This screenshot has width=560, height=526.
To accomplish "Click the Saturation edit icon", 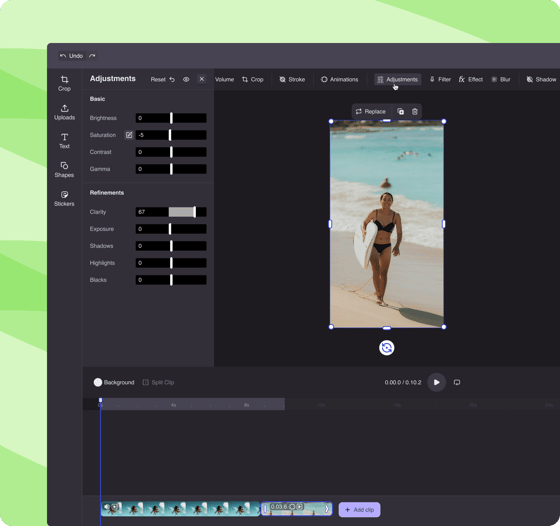I will 129,135.
